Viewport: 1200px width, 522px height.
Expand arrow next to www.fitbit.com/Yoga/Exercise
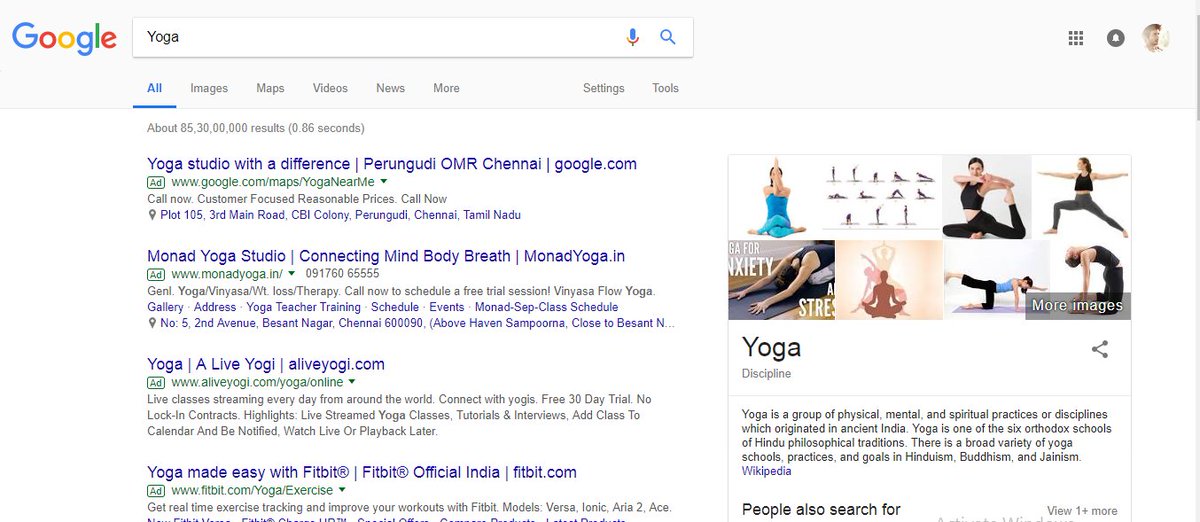click(342, 490)
